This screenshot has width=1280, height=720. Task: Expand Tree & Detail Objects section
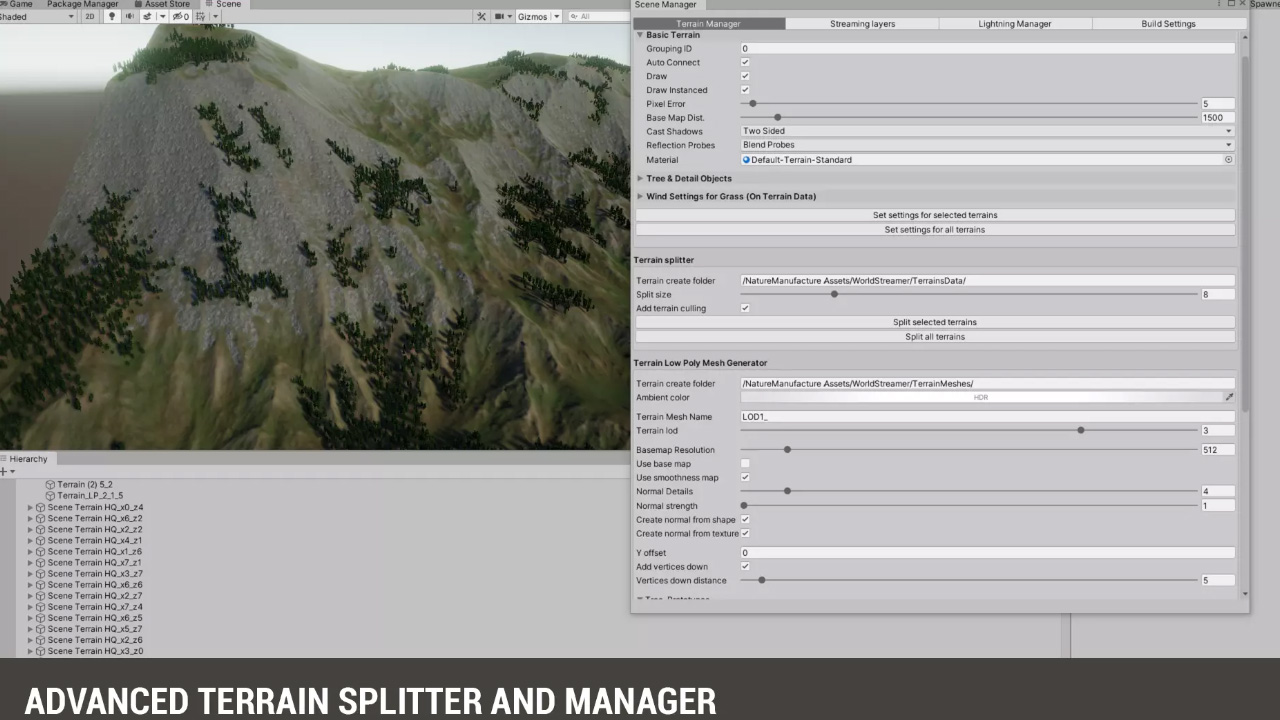pyautogui.click(x=640, y=178)
